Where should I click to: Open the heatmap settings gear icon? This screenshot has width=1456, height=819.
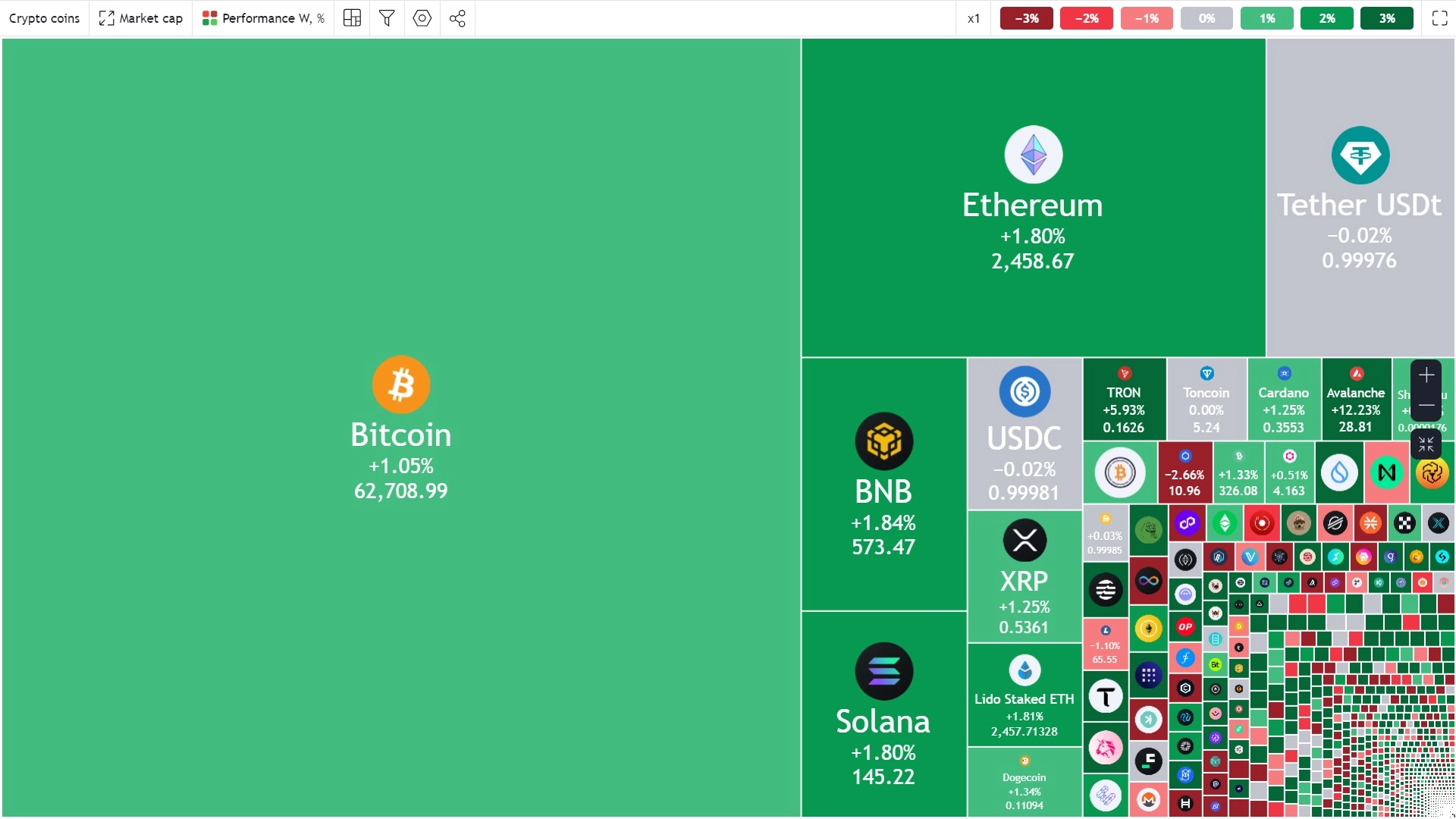422,18
